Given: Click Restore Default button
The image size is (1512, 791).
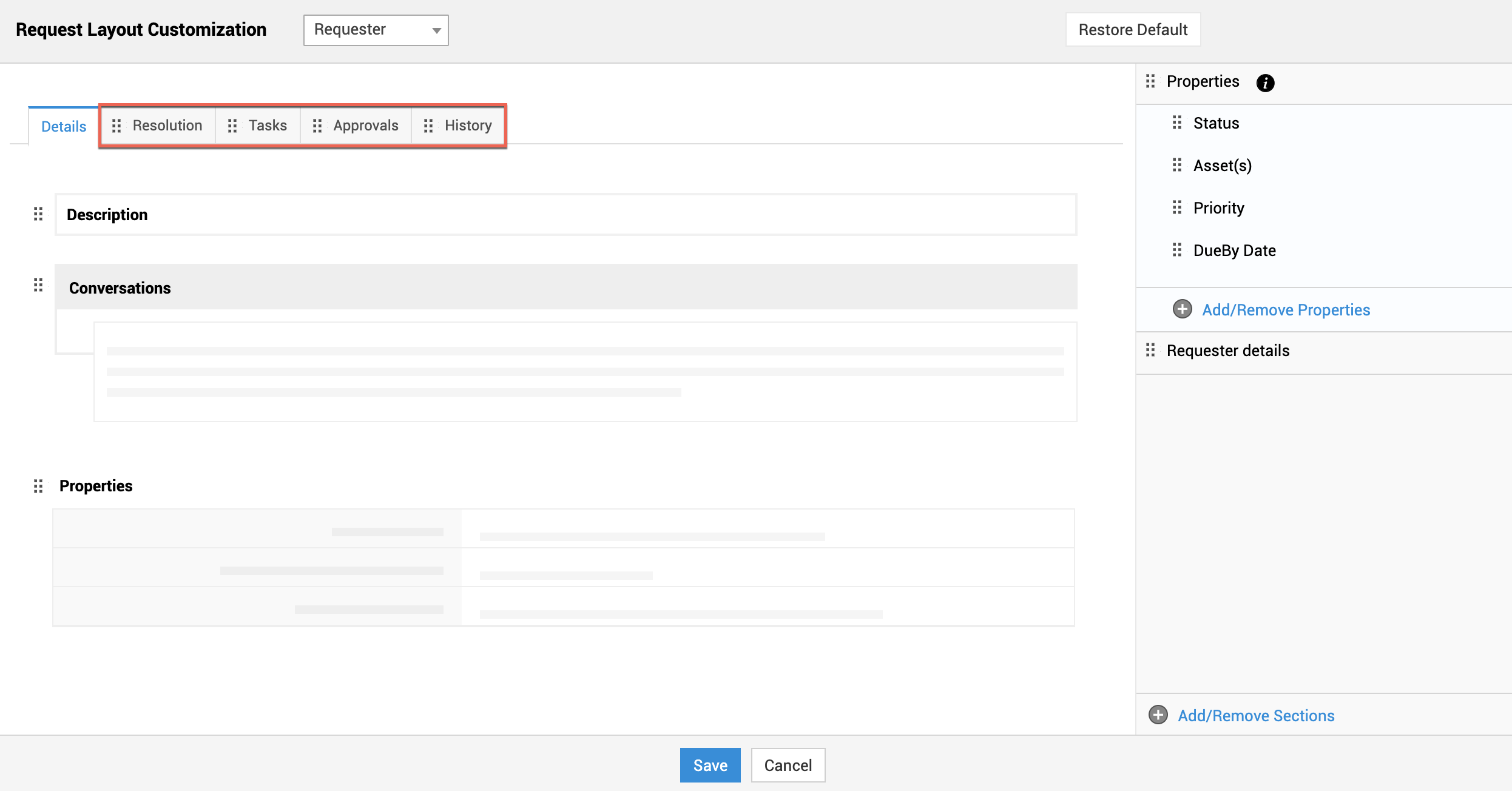Looking at the screenshot, I should click(1133, 30).
